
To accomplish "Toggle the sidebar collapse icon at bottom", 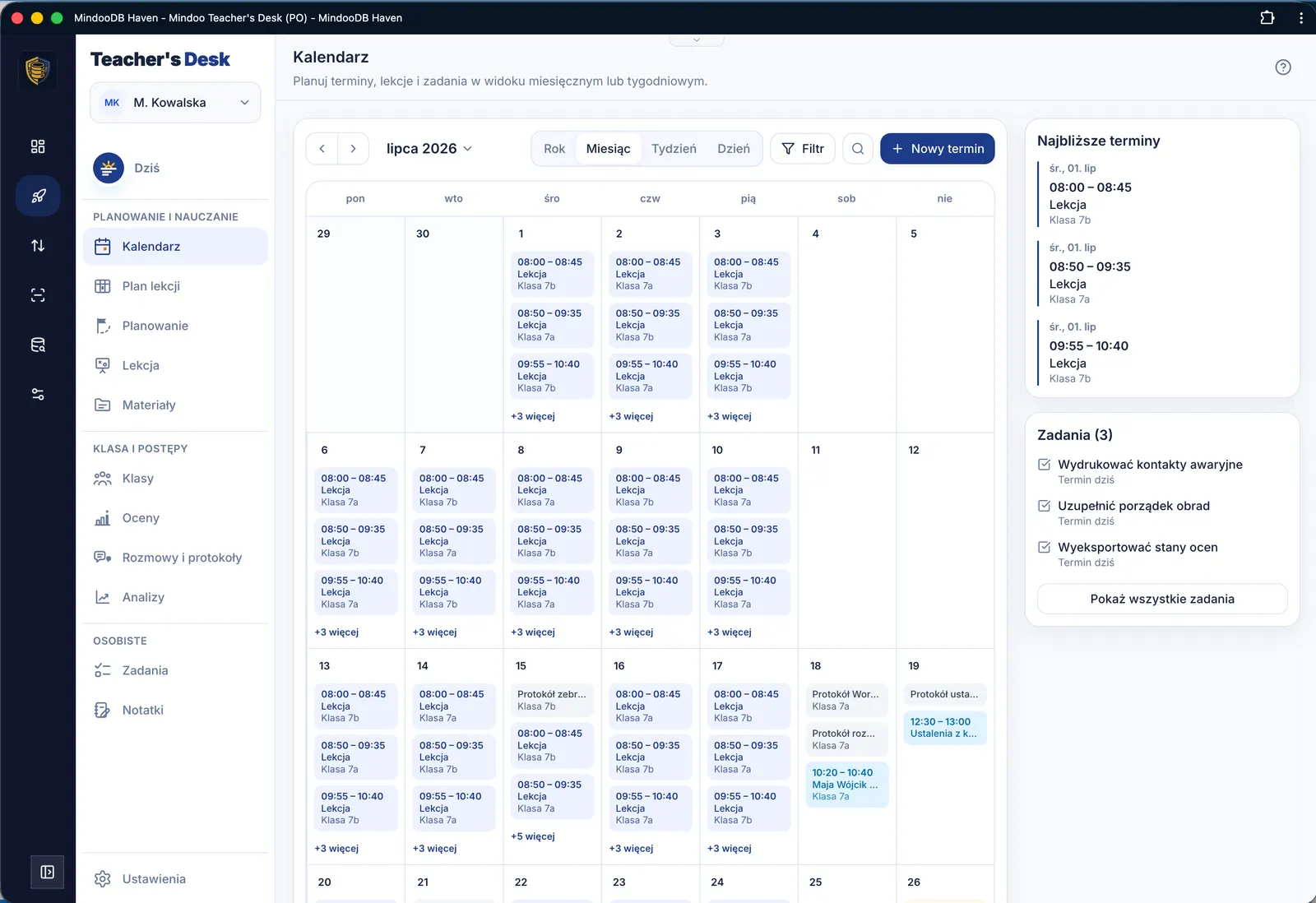I will (x=47, y=872).
